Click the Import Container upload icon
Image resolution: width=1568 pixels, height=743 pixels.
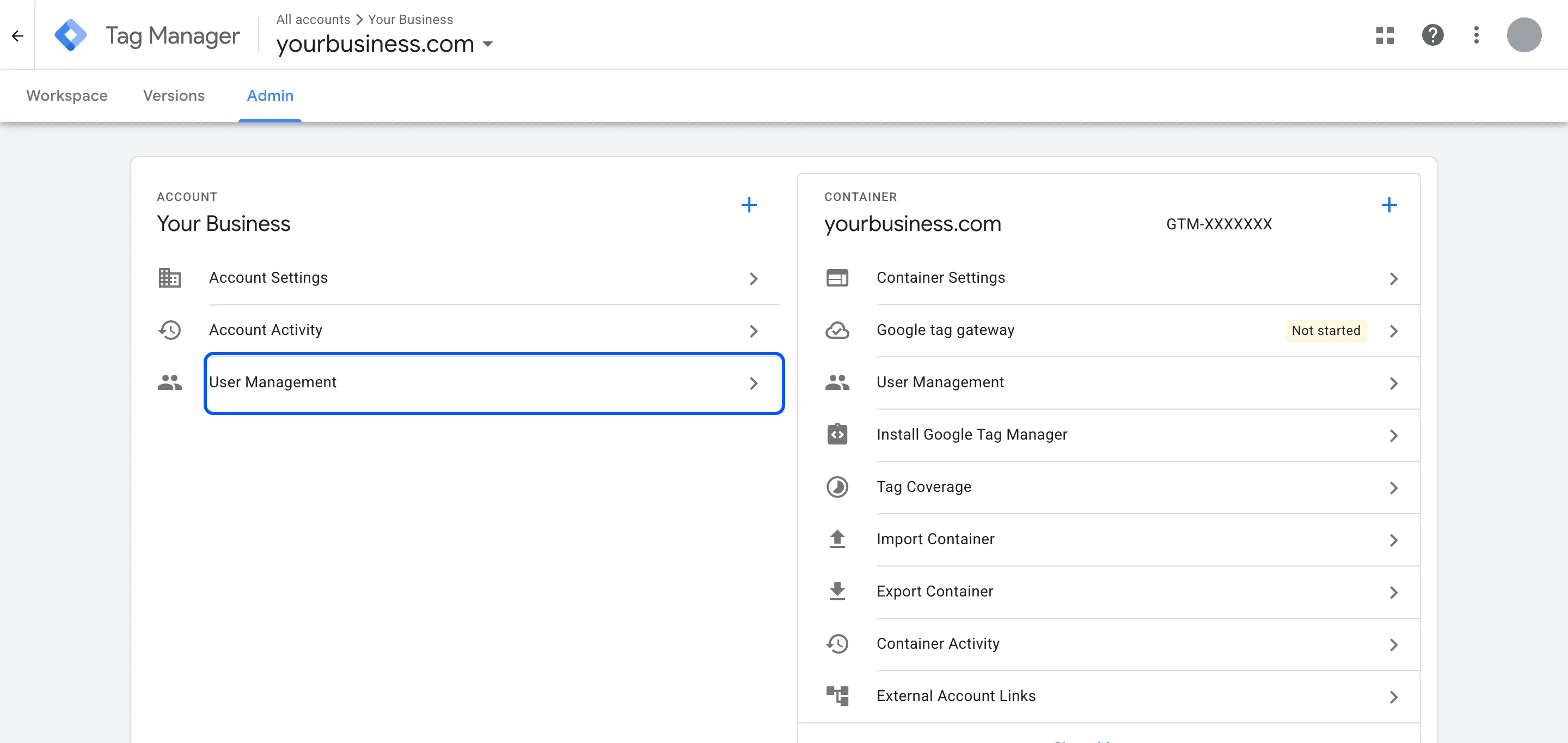[837, 539]
